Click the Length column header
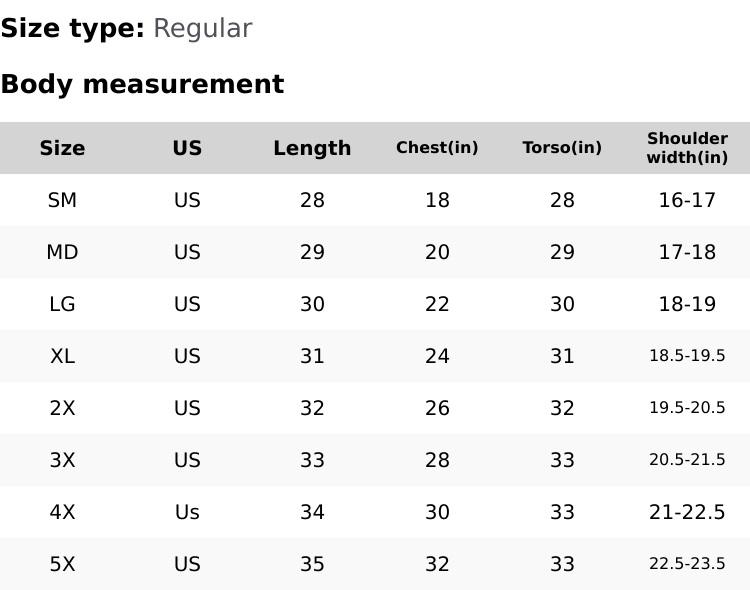Image resolution: width=750 pixels, height=590 pixels. coord(312,148)
